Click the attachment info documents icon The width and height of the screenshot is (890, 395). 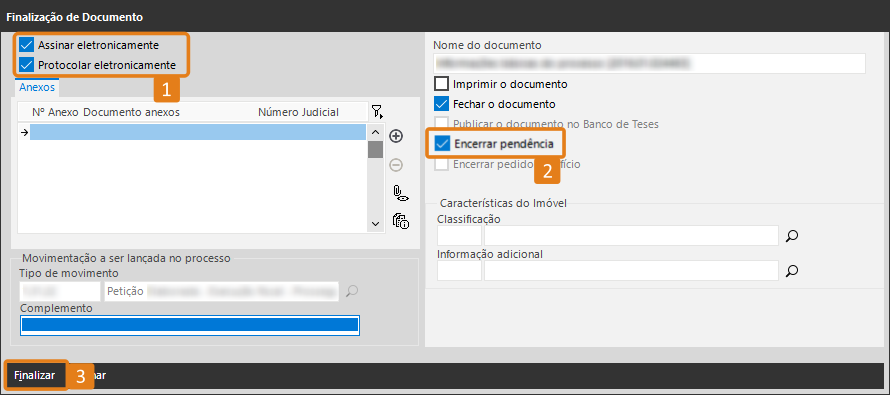pos(401,221)
